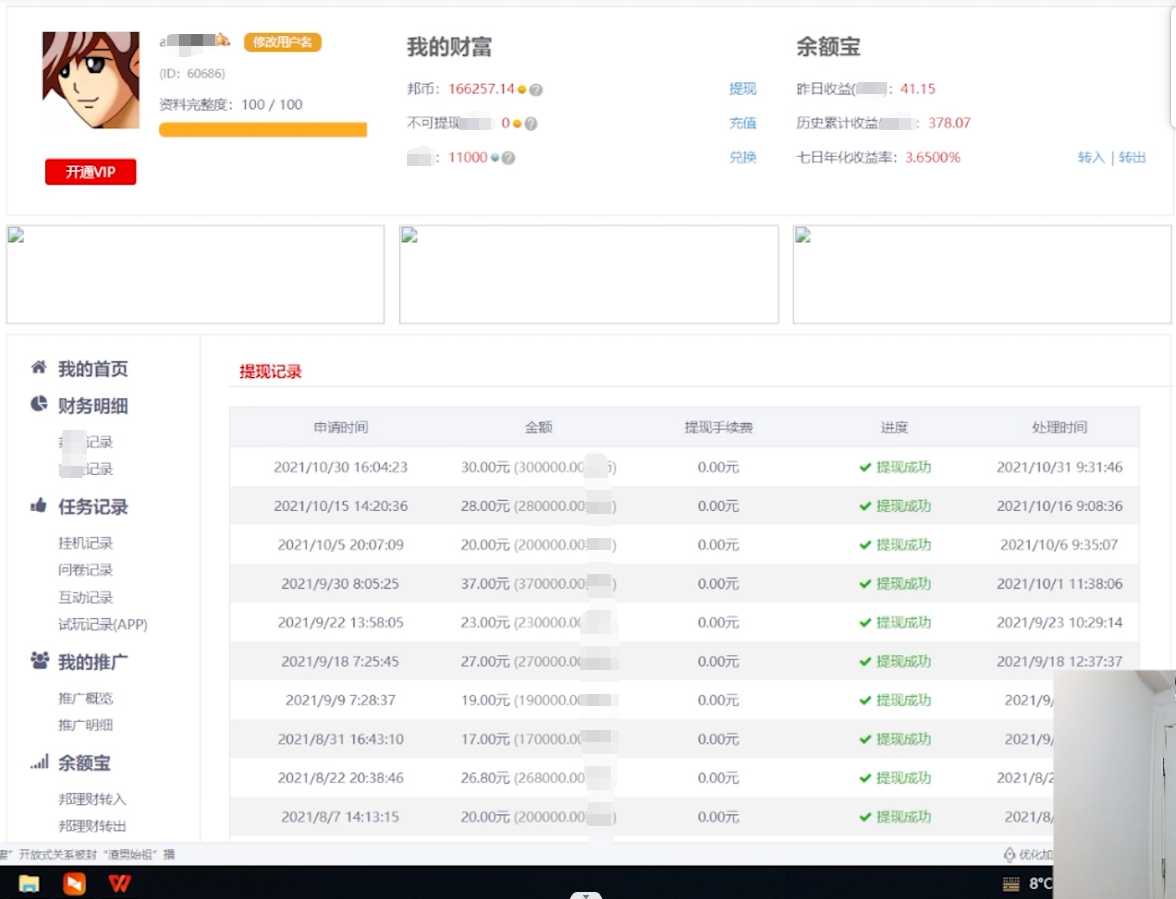
Task: Click the user avatar picture
Action: tap(91, 80)
